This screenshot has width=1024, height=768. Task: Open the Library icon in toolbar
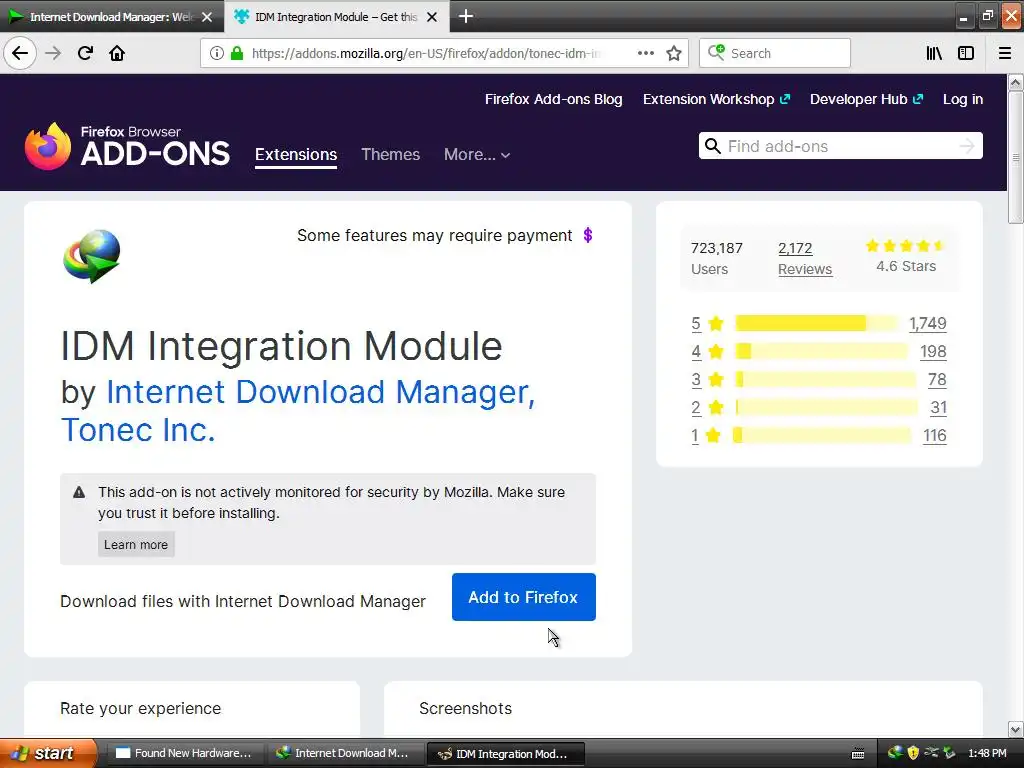[934, 53]
